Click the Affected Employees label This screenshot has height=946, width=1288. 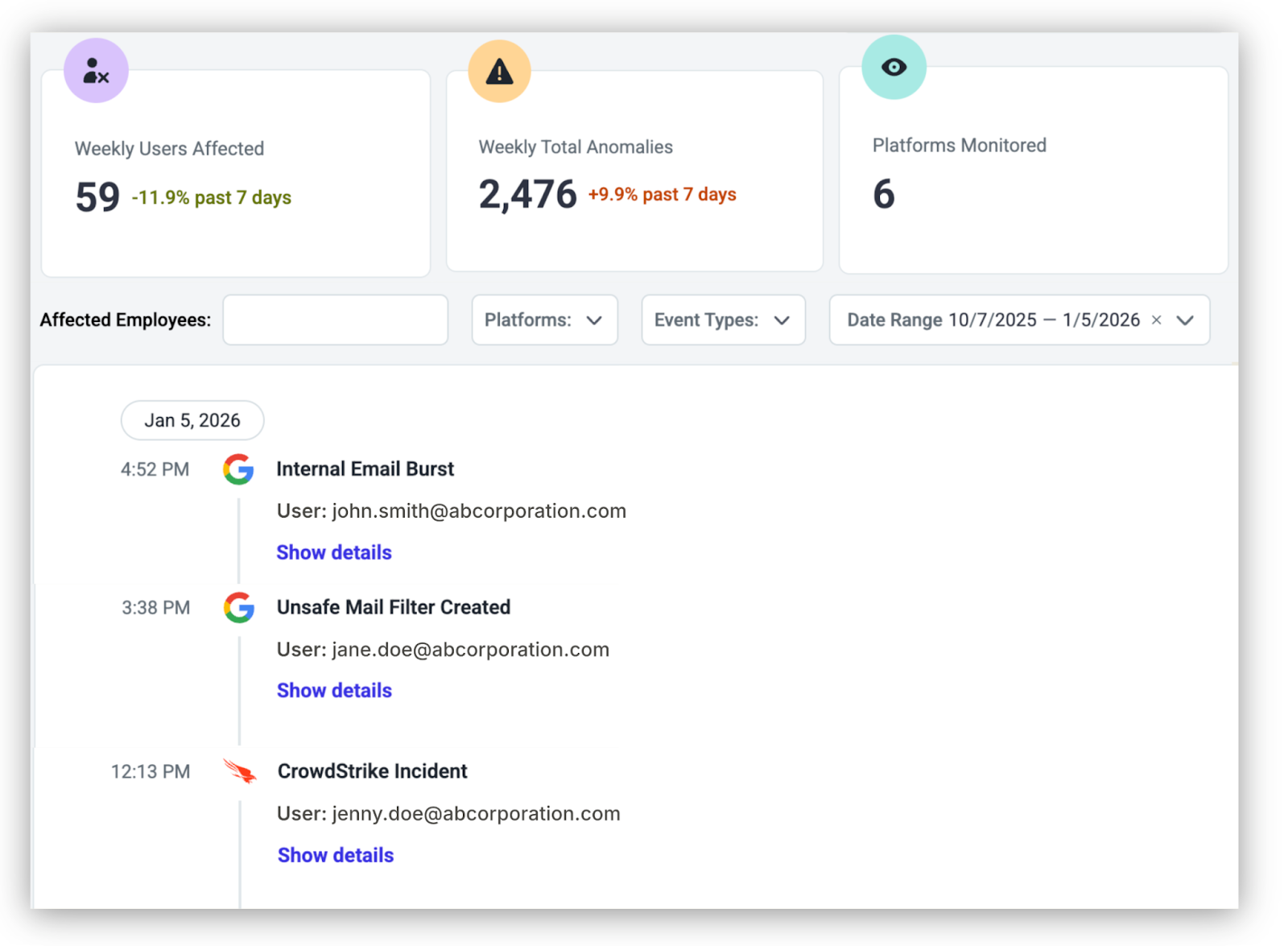pyautogui.click(x=125, y=320)
